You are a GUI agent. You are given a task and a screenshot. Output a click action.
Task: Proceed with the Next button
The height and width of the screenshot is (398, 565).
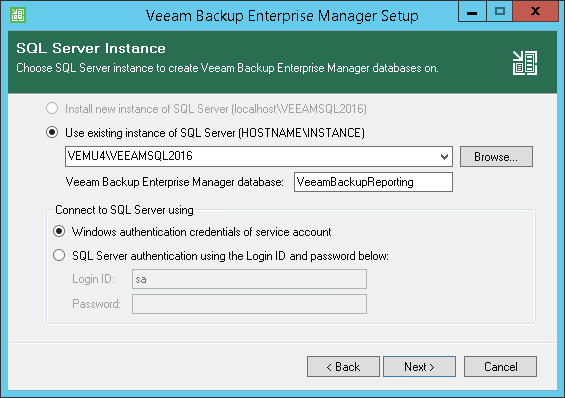pyautogui.click(x=419, y=367)
